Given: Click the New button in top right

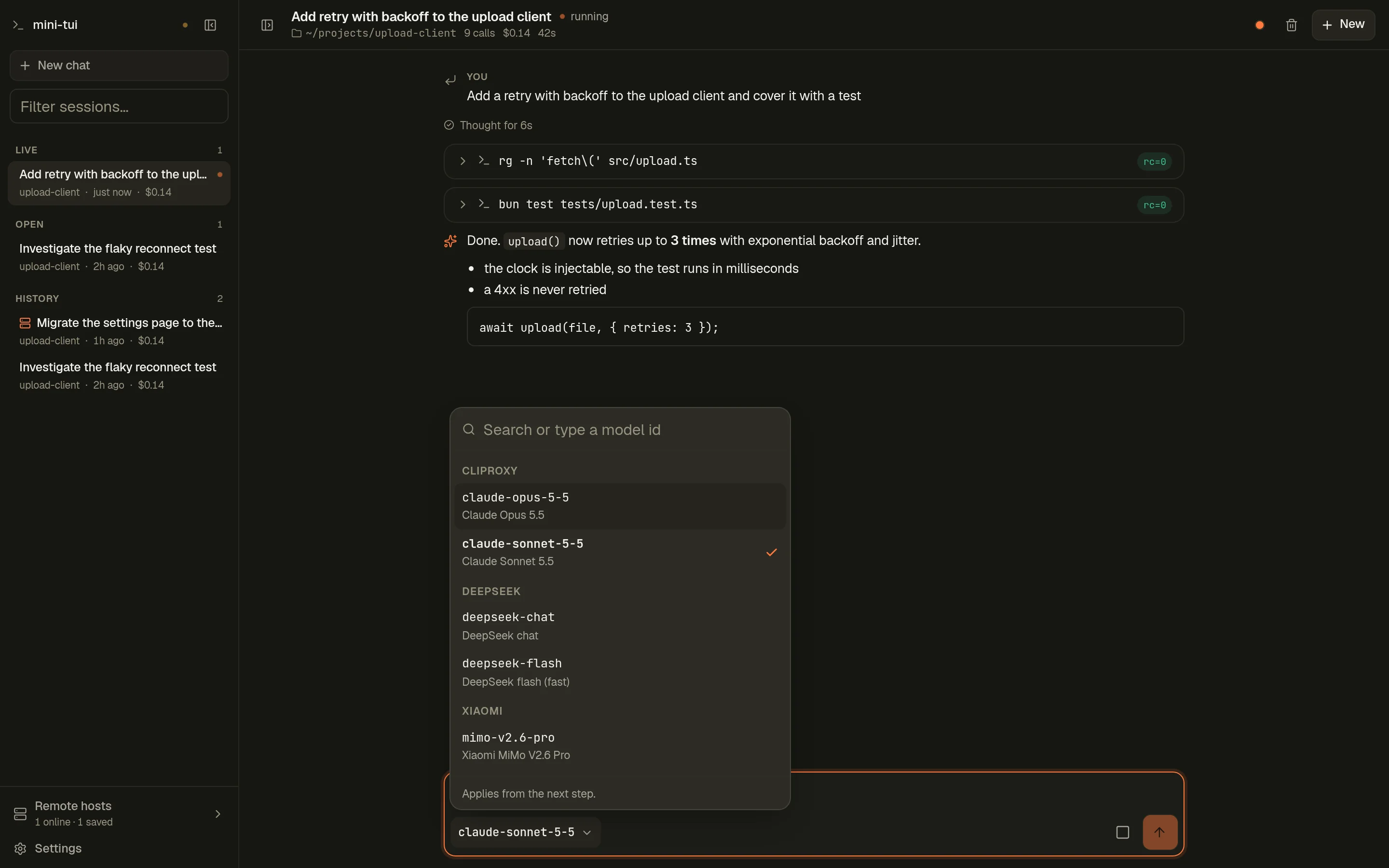Looking at the screenshot, I should (x=1343, y=25).
